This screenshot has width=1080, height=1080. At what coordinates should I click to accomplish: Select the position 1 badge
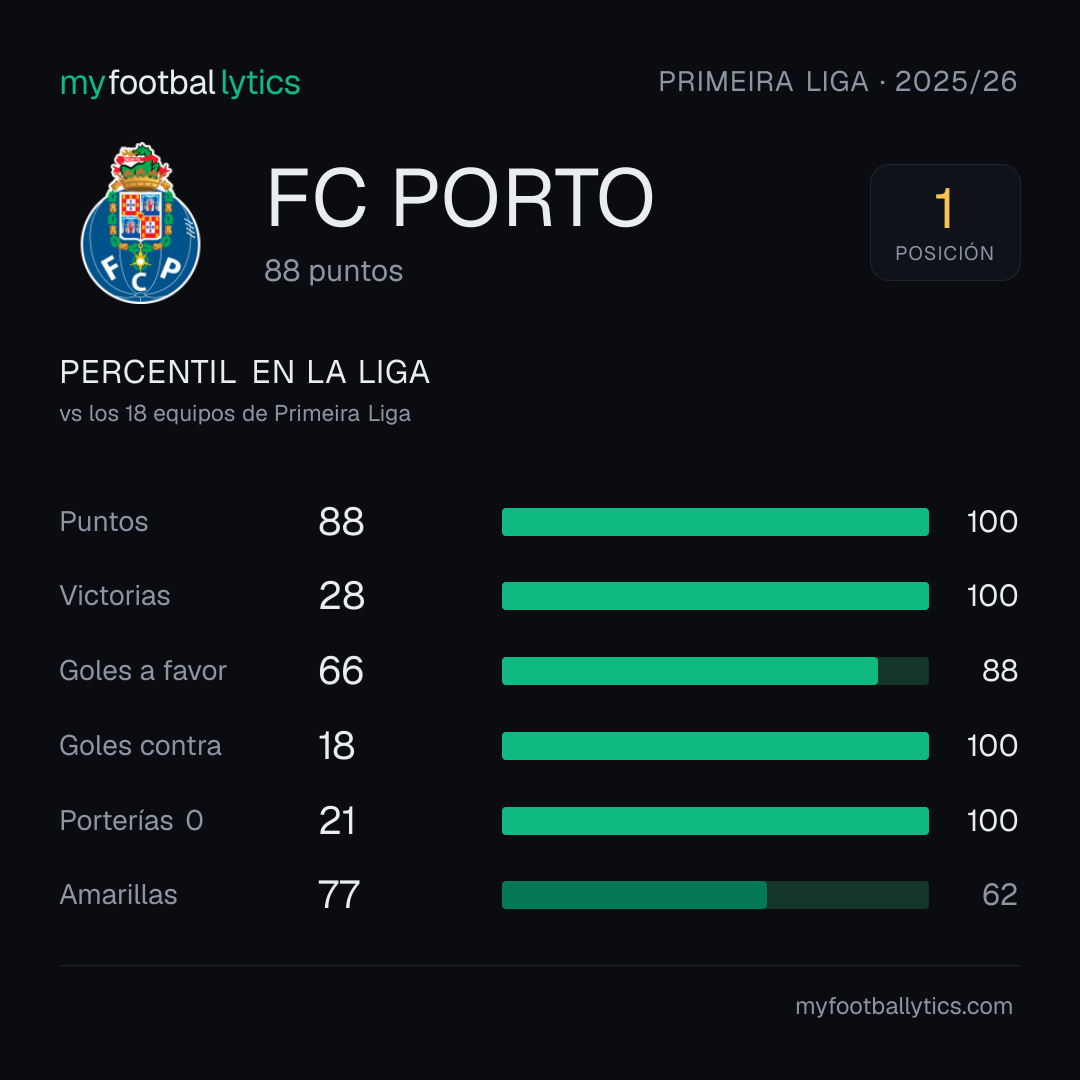(945, 222)
